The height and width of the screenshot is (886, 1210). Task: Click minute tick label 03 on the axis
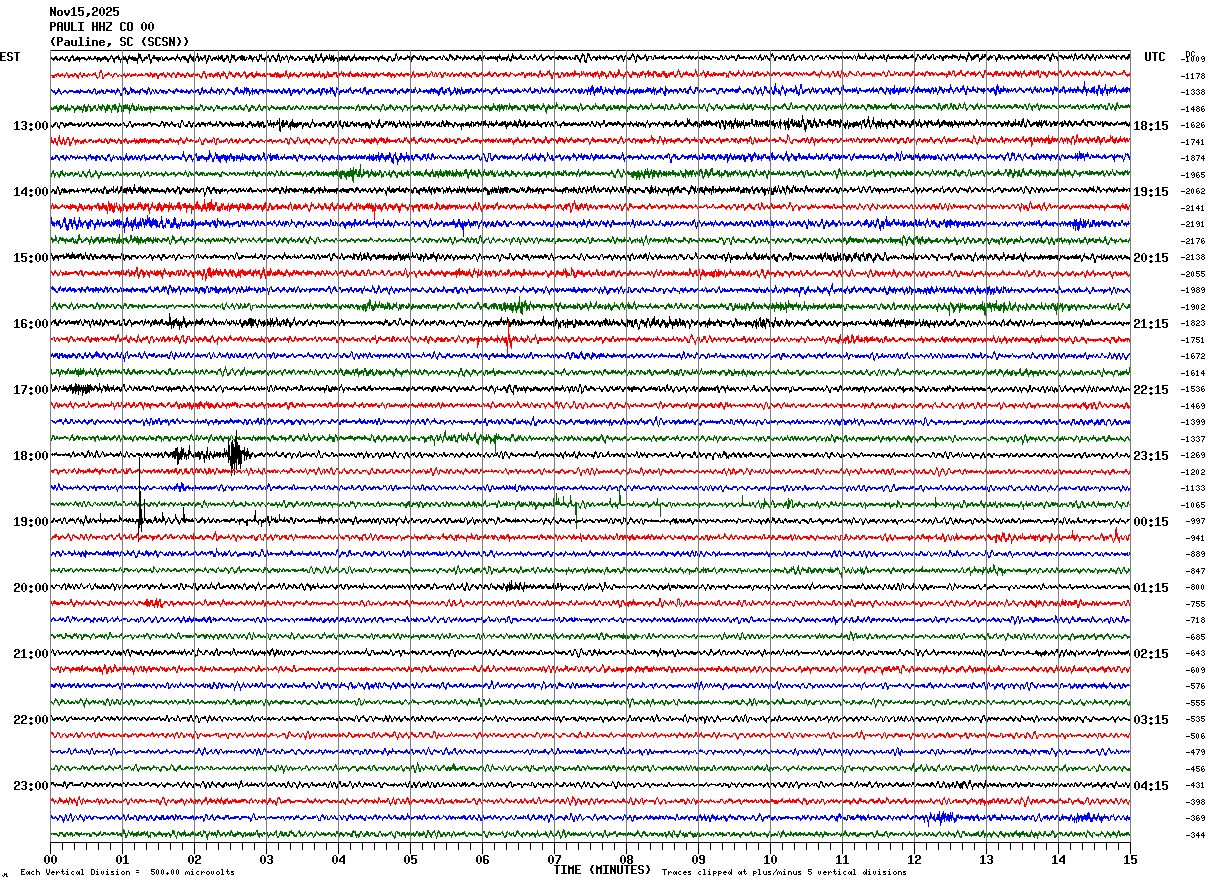(x=266, y=859)
